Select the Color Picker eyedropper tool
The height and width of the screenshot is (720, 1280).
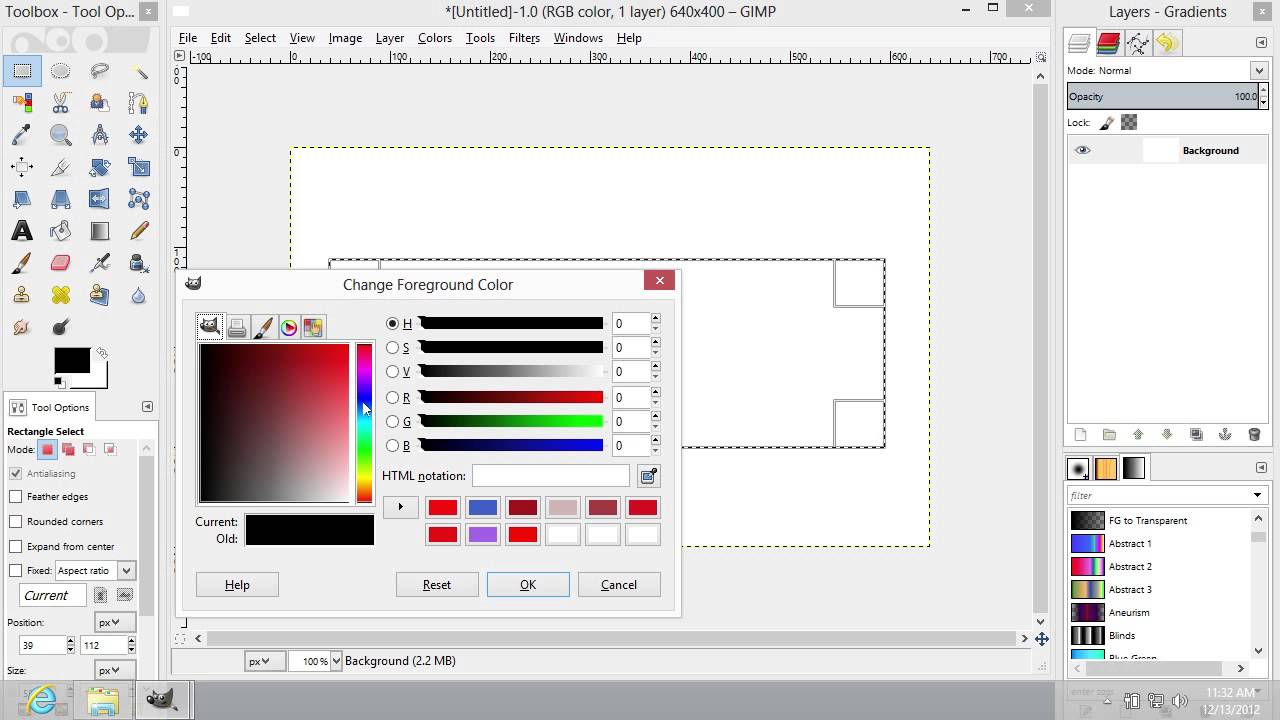pos(22,135)
